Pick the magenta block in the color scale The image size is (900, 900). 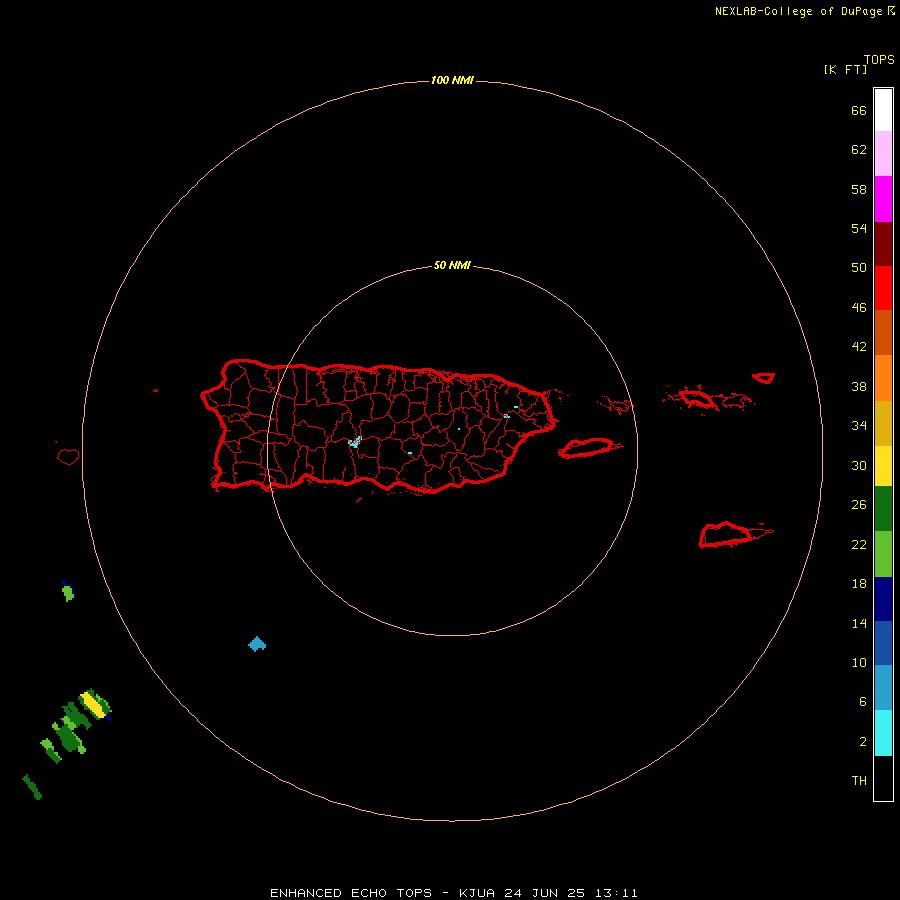(x=883, y=199)
